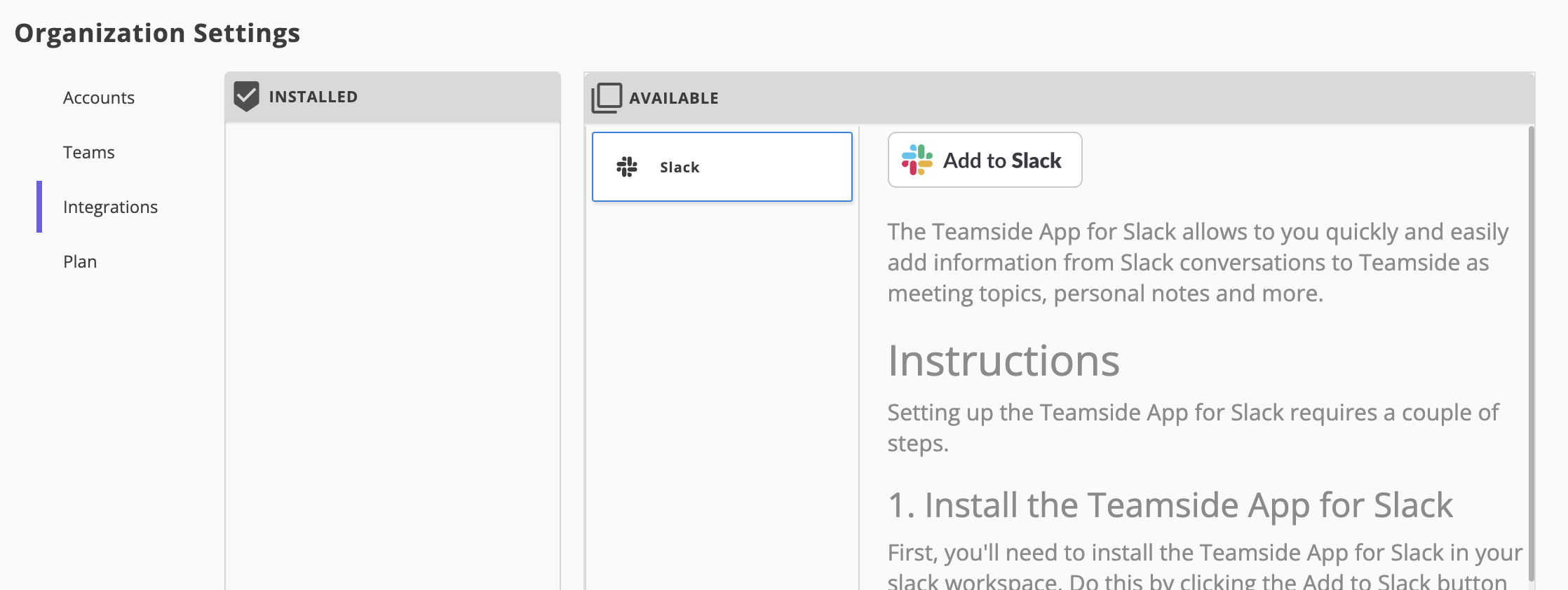Click the integration details vertical scrollbar
This screenshot has height=590, width=1568.
click(1531, 353)
